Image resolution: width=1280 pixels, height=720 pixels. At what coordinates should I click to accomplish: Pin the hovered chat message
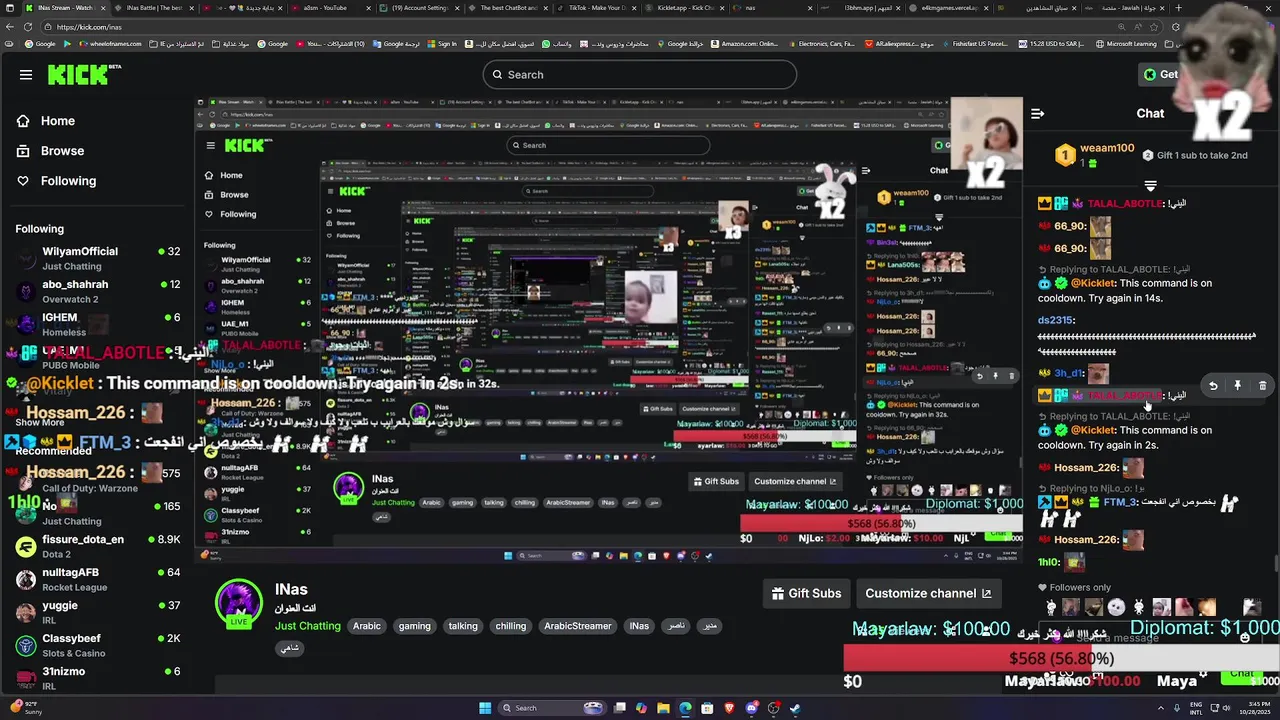click(1237, 386)
